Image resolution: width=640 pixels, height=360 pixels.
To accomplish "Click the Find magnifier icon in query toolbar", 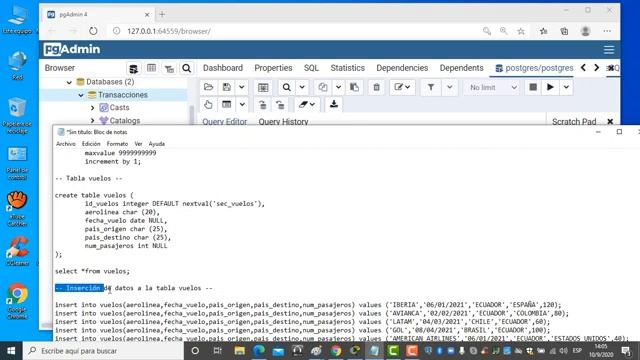I will [287, 87].
